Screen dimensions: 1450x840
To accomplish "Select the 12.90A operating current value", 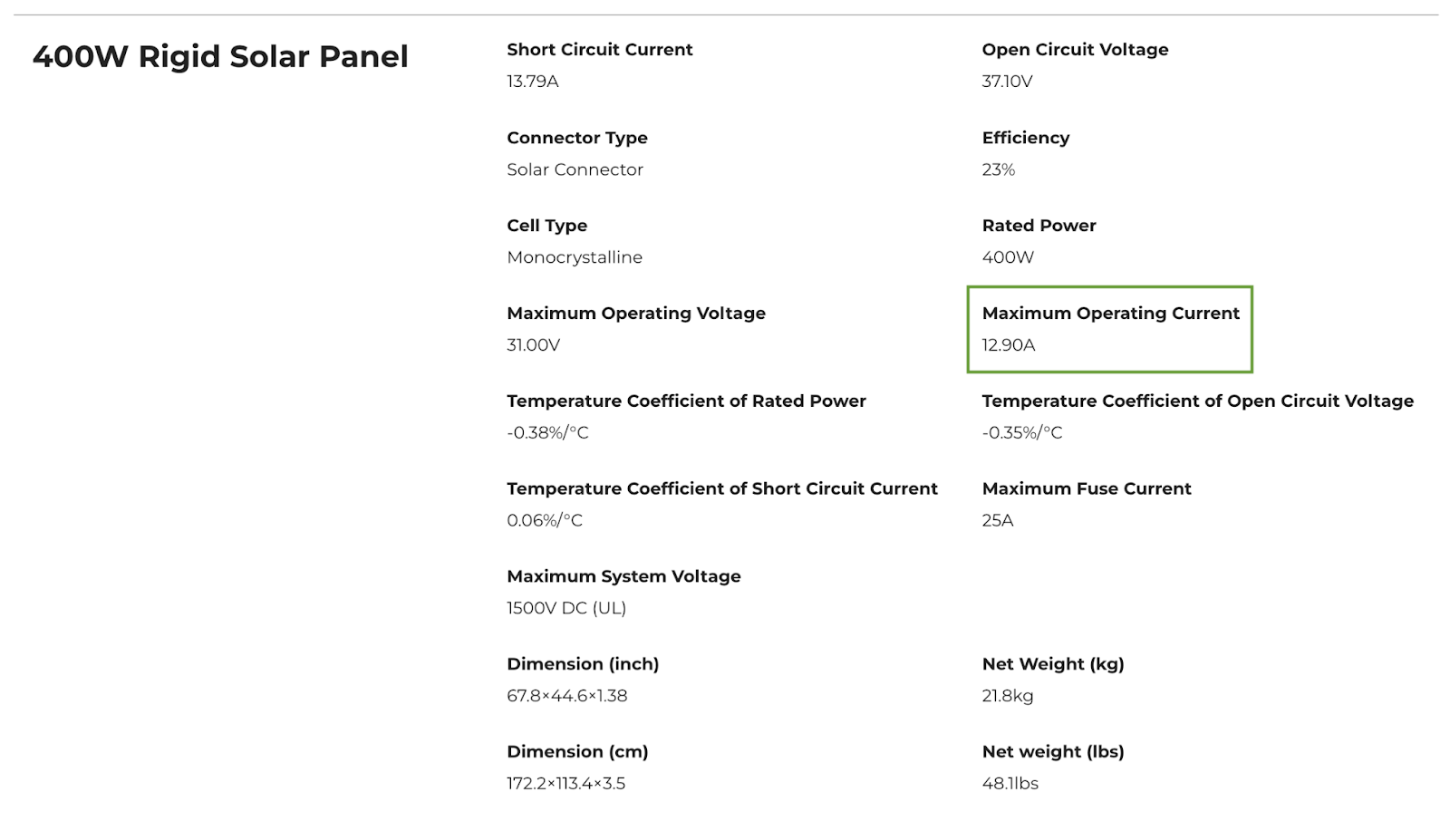I will (1008, 344).
